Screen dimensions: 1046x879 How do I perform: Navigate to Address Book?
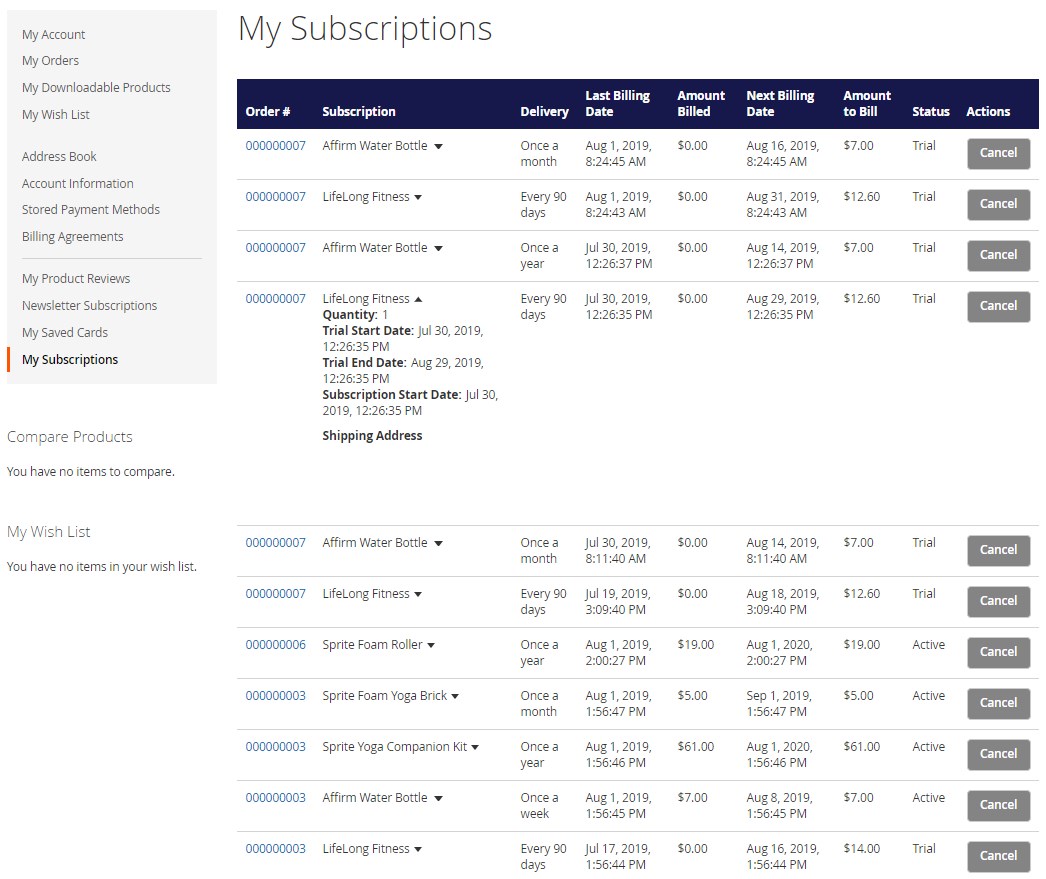coord(59,157)
